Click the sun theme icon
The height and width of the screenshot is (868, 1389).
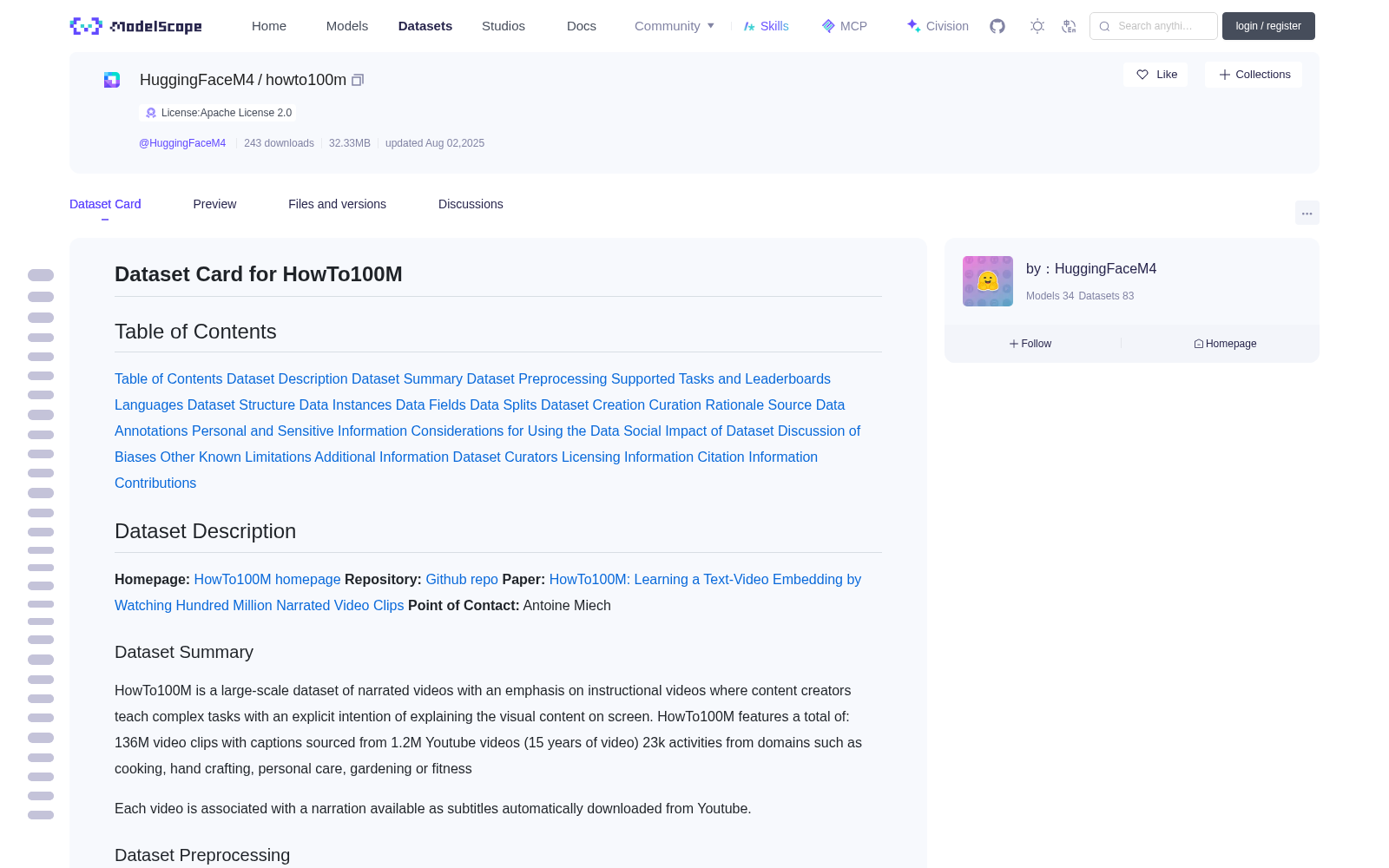tap(1037, 26)
